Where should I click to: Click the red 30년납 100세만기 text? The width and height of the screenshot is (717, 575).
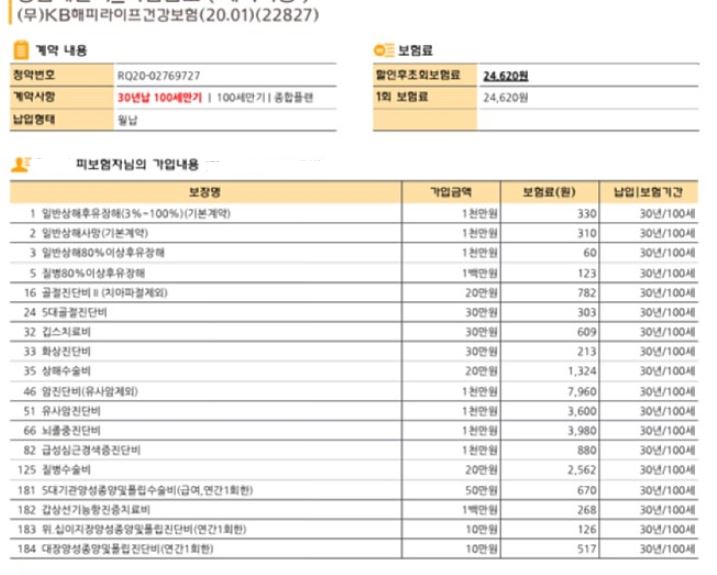(160, 97)
